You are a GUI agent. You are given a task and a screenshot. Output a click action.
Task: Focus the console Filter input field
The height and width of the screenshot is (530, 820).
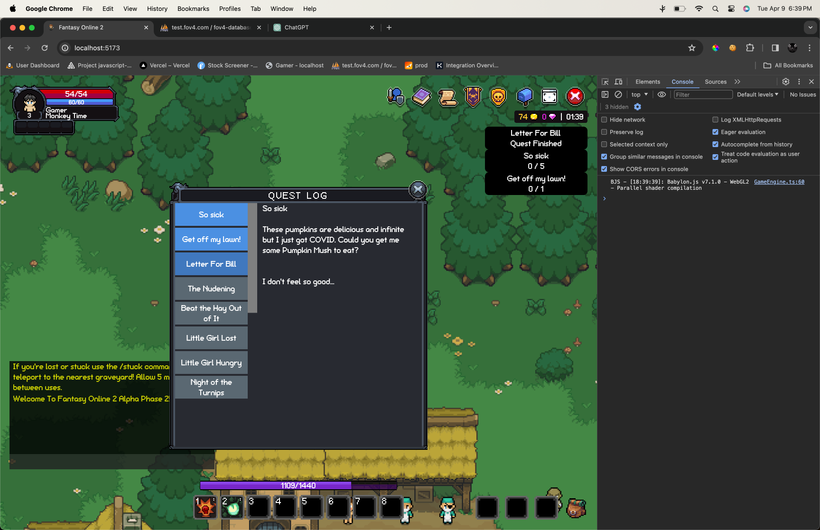coord(703,95)
